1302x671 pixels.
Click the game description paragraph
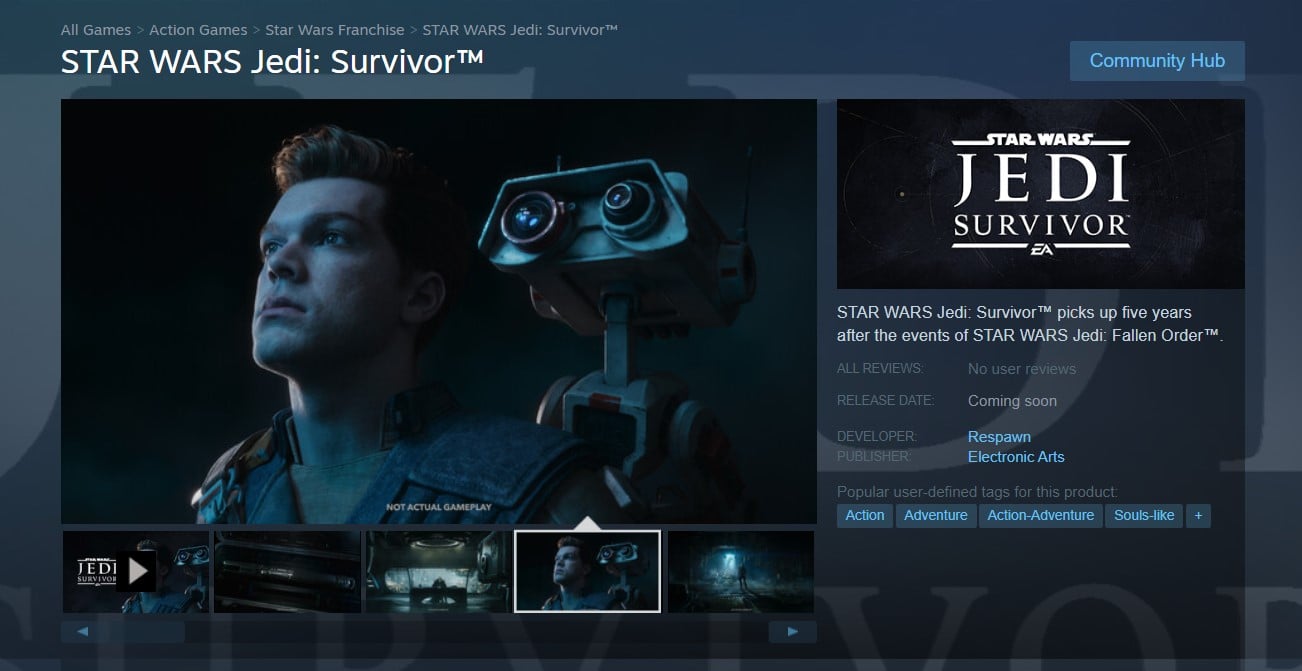tap(1031, 324)
